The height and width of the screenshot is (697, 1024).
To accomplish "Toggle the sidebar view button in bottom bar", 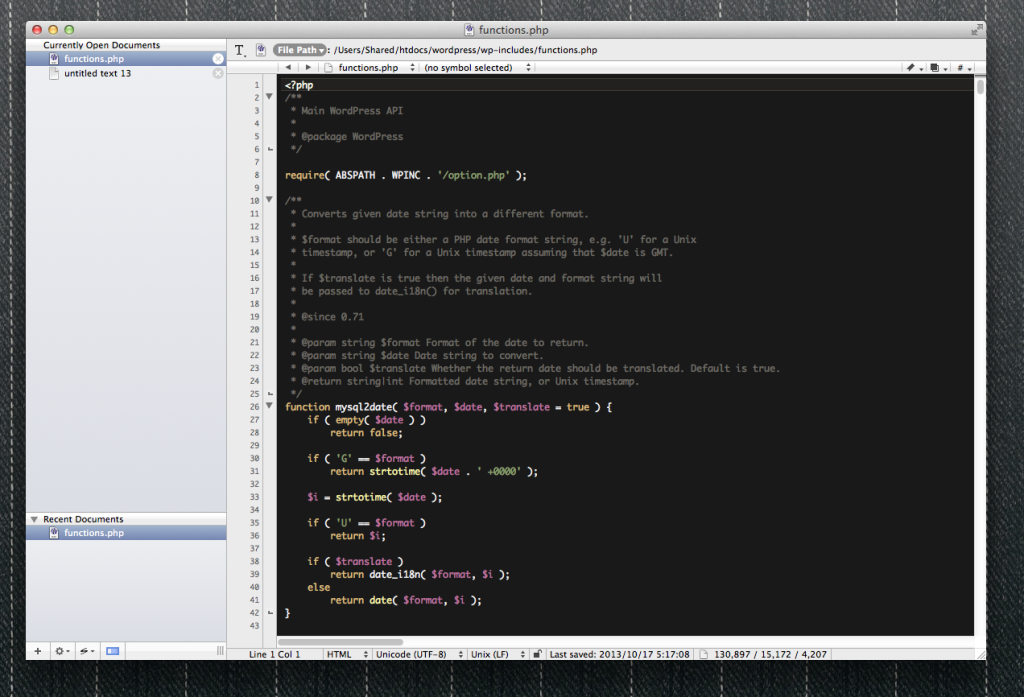I will (x=112, y=651).
